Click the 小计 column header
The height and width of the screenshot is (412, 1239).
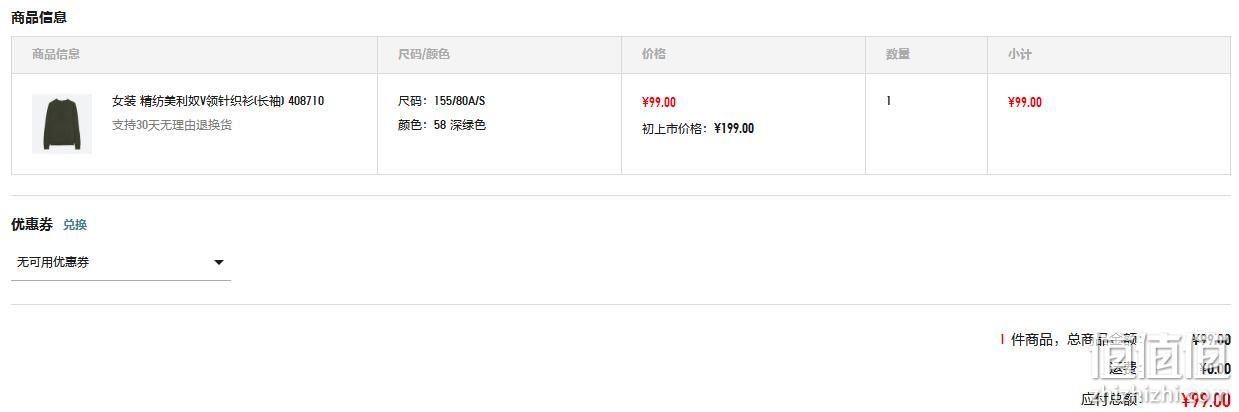(x=1020, y=54)
